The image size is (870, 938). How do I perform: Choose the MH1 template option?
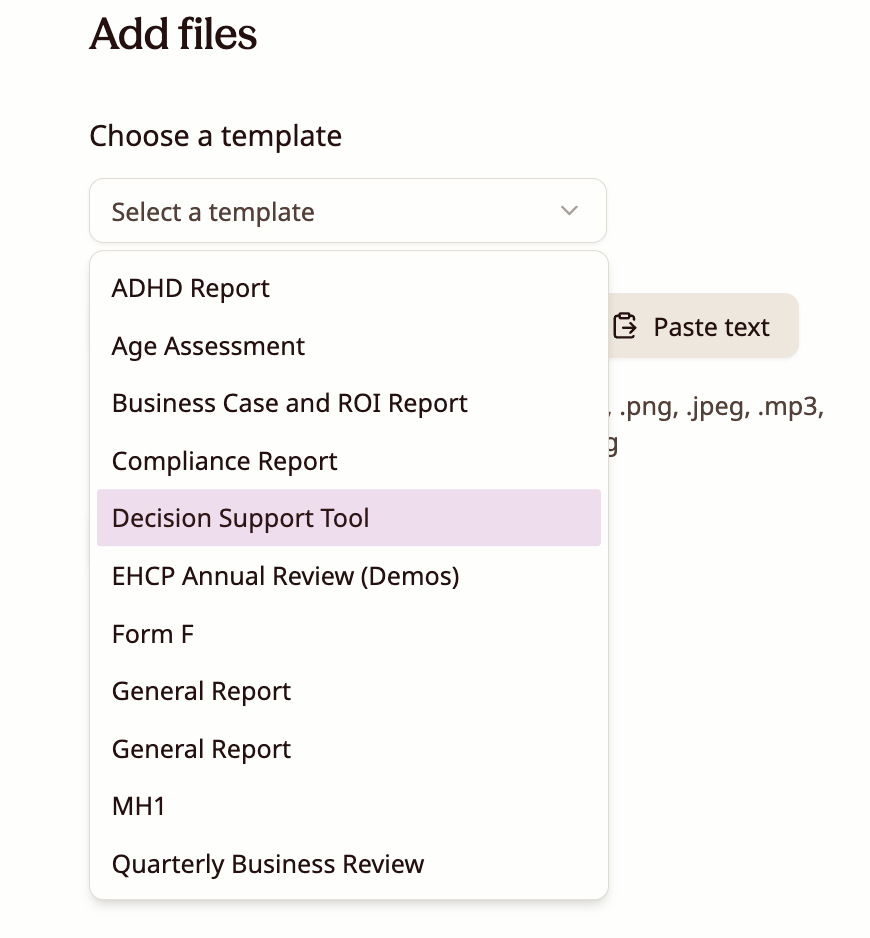pos(138,807)
